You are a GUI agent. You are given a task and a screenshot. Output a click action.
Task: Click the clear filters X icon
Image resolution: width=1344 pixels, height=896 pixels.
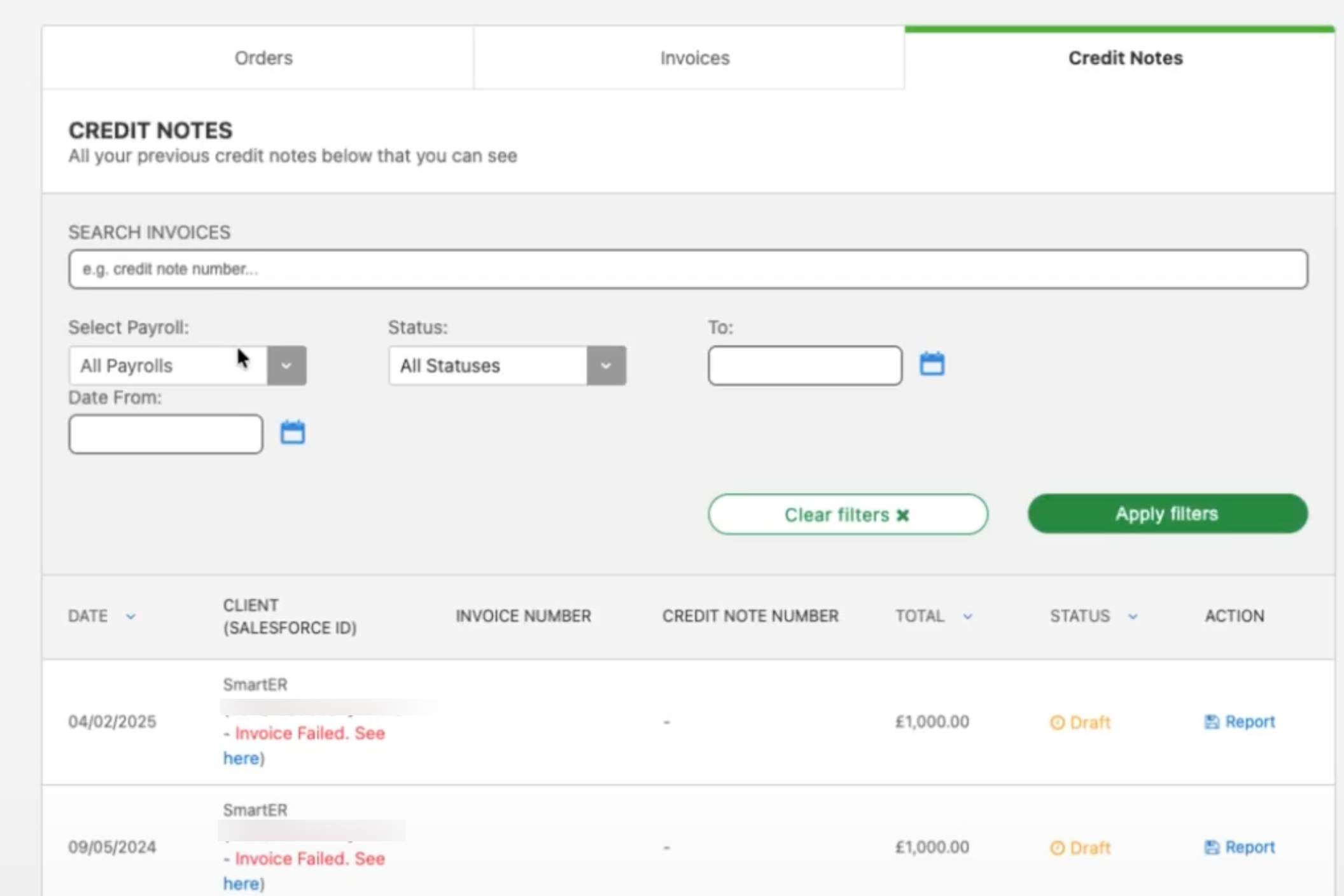pyautogui.click(x=902, y=515)
